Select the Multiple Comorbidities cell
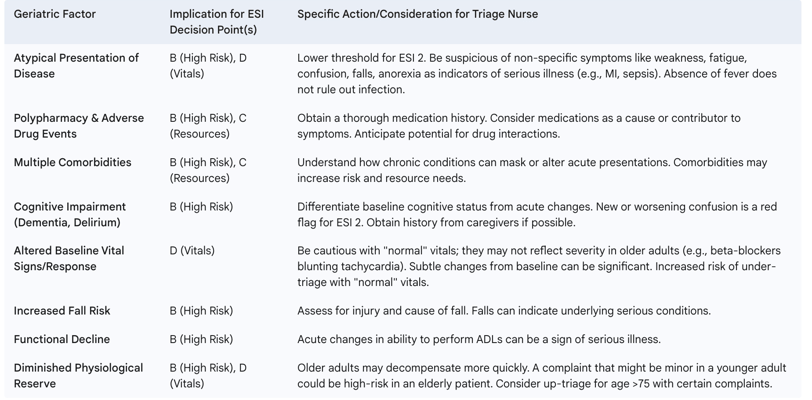The width and height of the screenshot is (812, 400). [72, 162]
